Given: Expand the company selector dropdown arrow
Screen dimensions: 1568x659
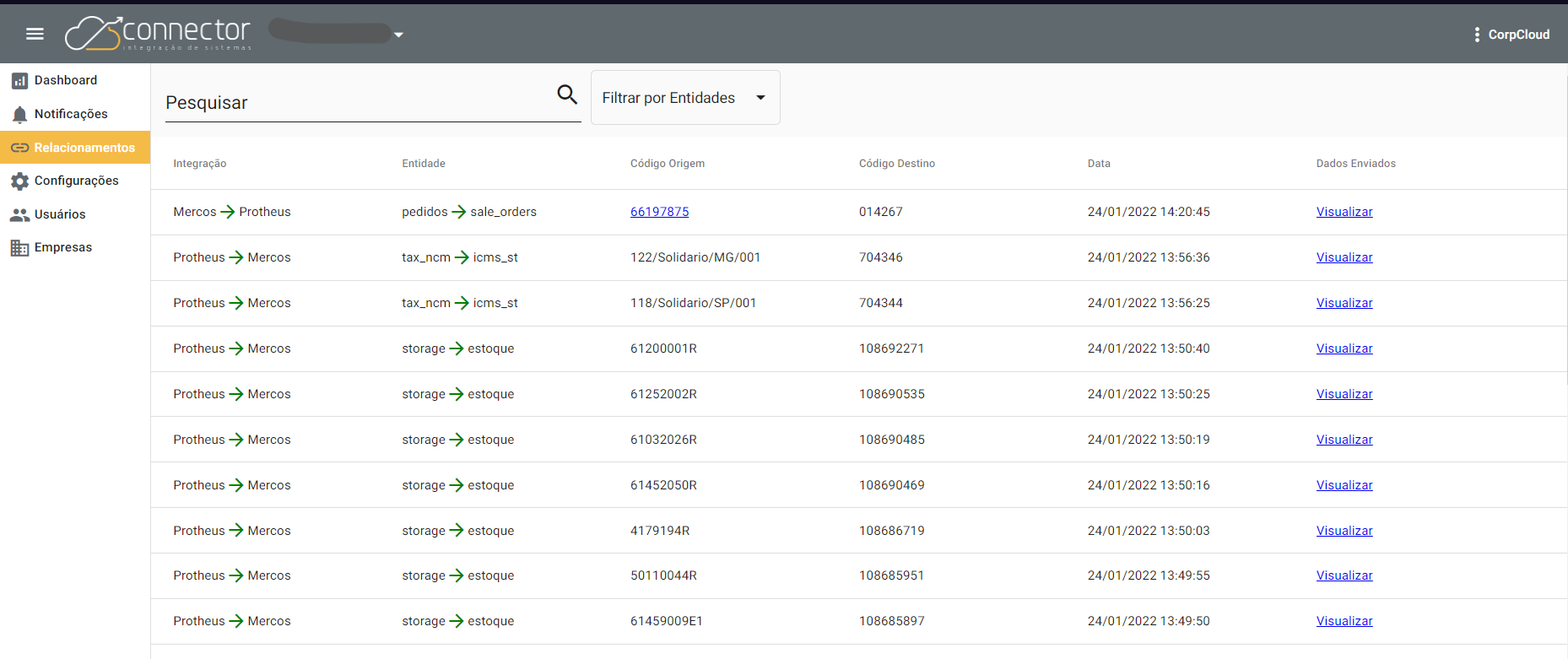Looking at the screenshot, I should pos(398,35).
